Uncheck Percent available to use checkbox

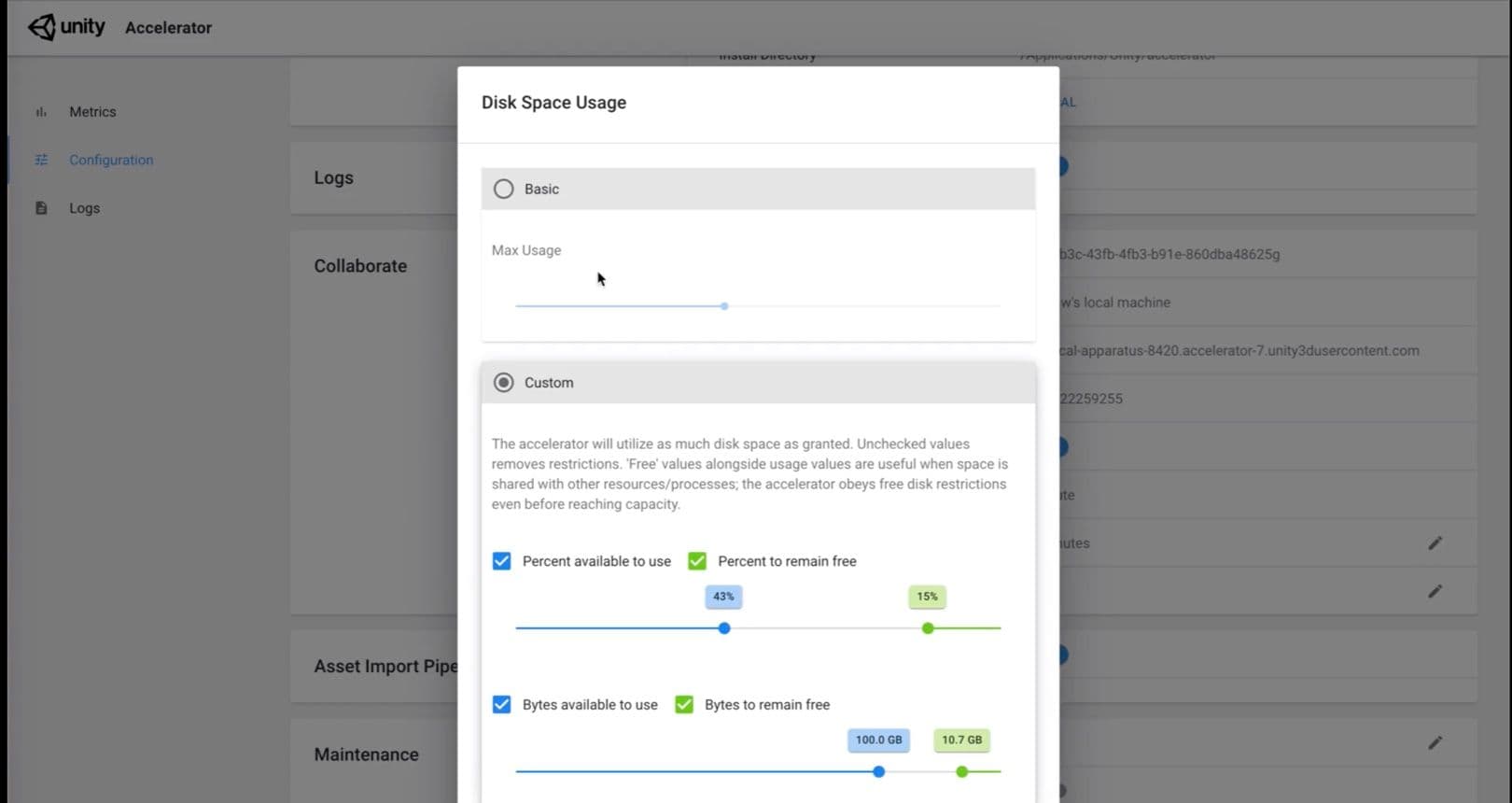[x=502, y=561]
